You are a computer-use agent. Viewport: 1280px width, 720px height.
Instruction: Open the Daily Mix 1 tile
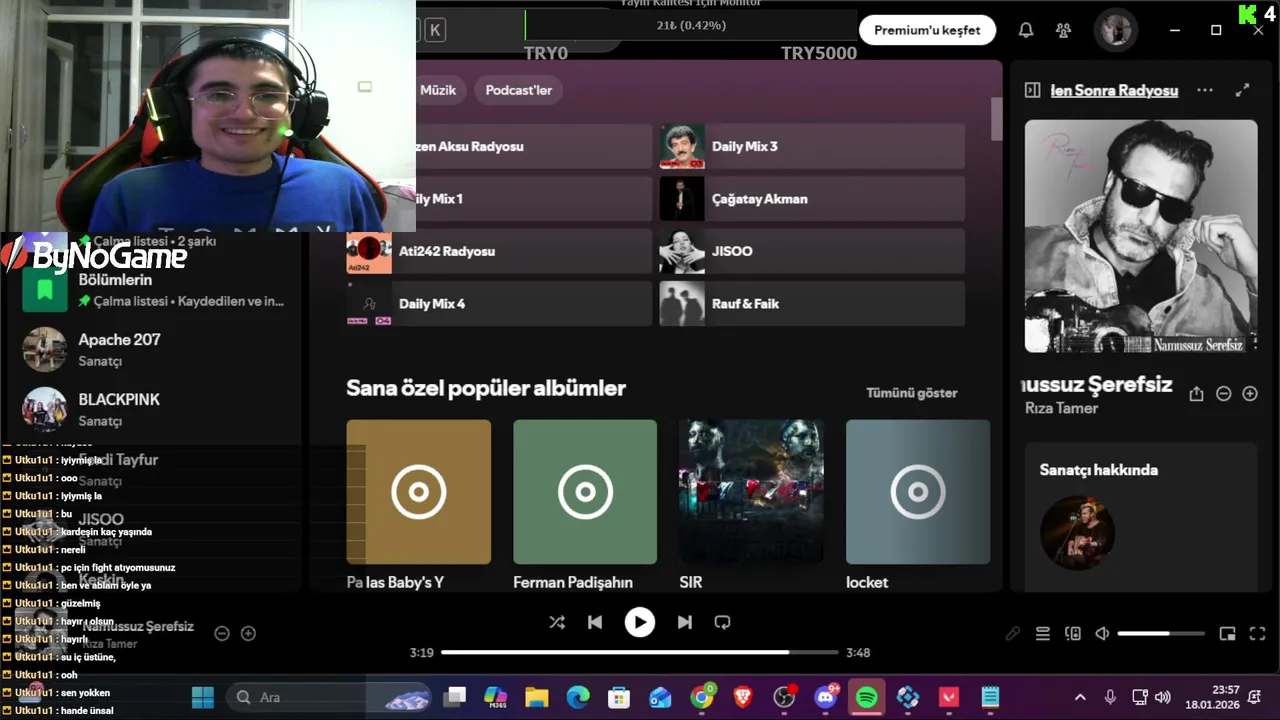[x=534, y=199]
